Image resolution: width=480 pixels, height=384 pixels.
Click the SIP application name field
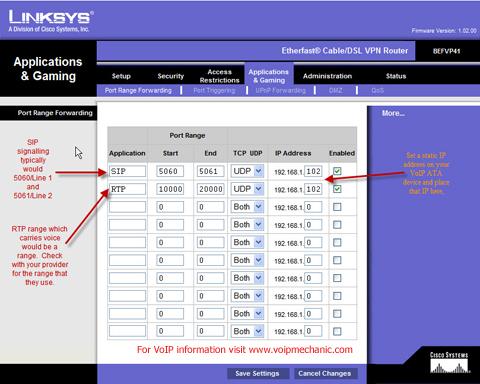point(127,171)
